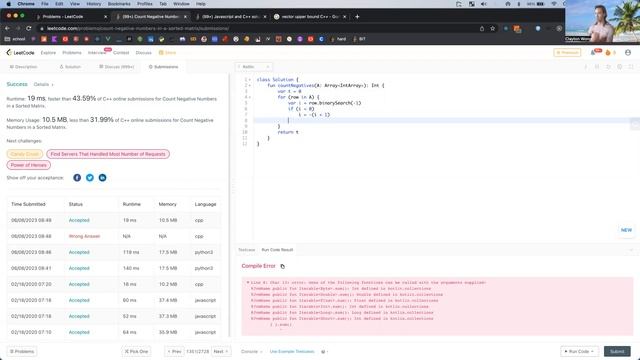The height and width of the screenshot is (360, 640).
Task: Switch to the Description tab
Action: coord(23,67)
